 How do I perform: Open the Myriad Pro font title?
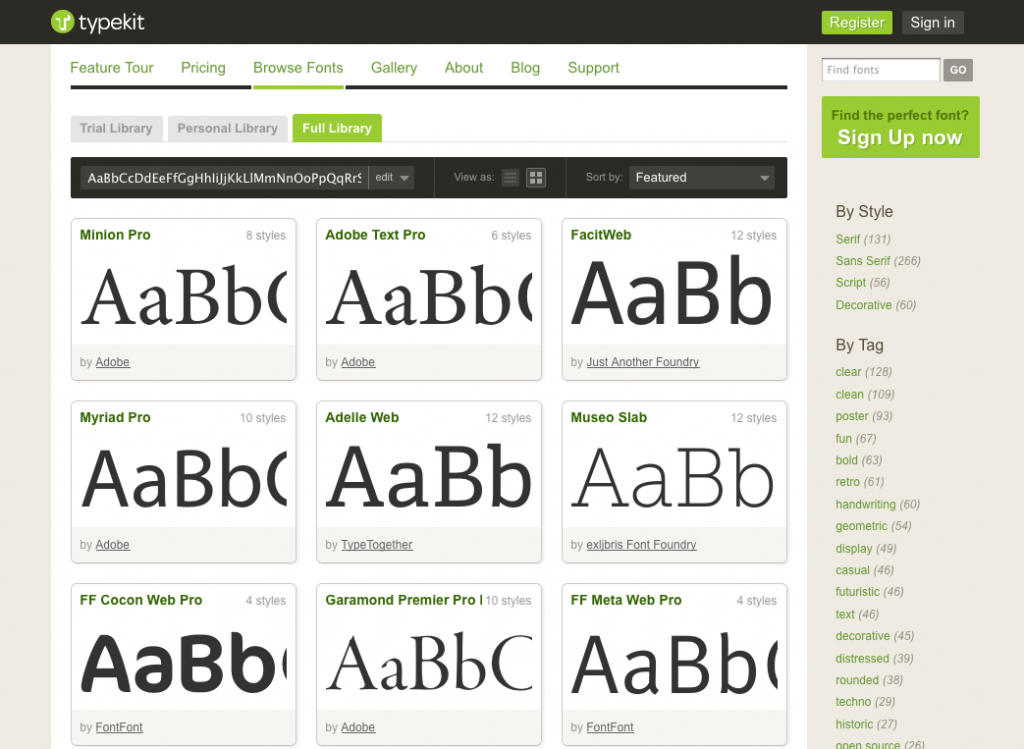click(115, 418)
